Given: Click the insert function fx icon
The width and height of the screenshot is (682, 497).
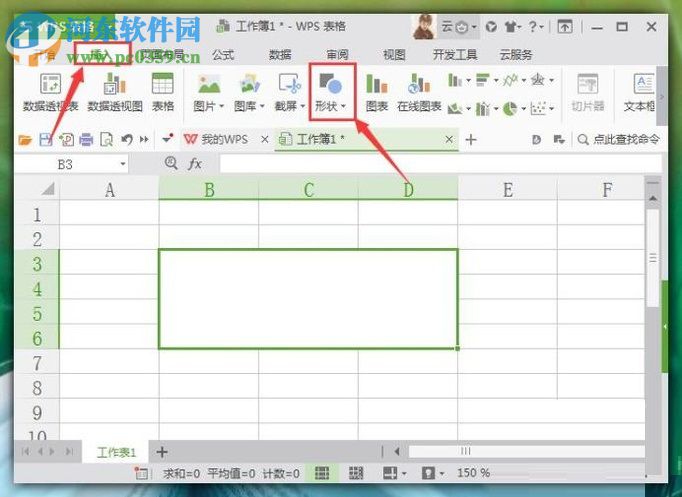Looking at the screenshot, I should point(195,164).
